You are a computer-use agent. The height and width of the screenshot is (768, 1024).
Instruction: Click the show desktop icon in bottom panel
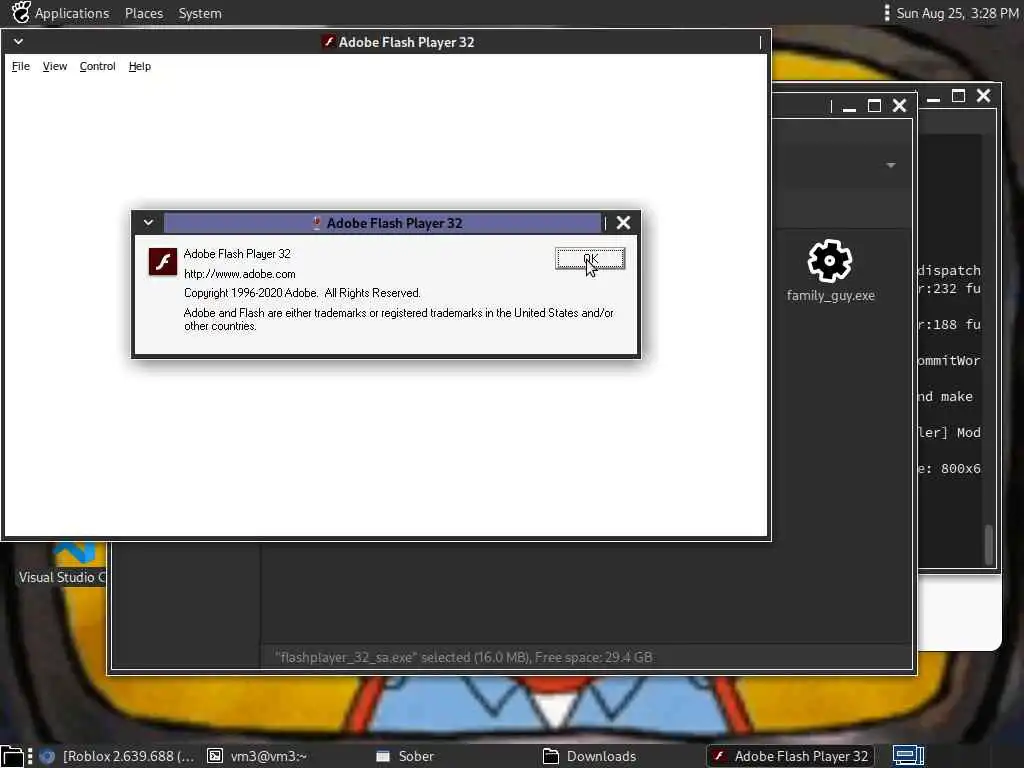(x=12, y=756)
